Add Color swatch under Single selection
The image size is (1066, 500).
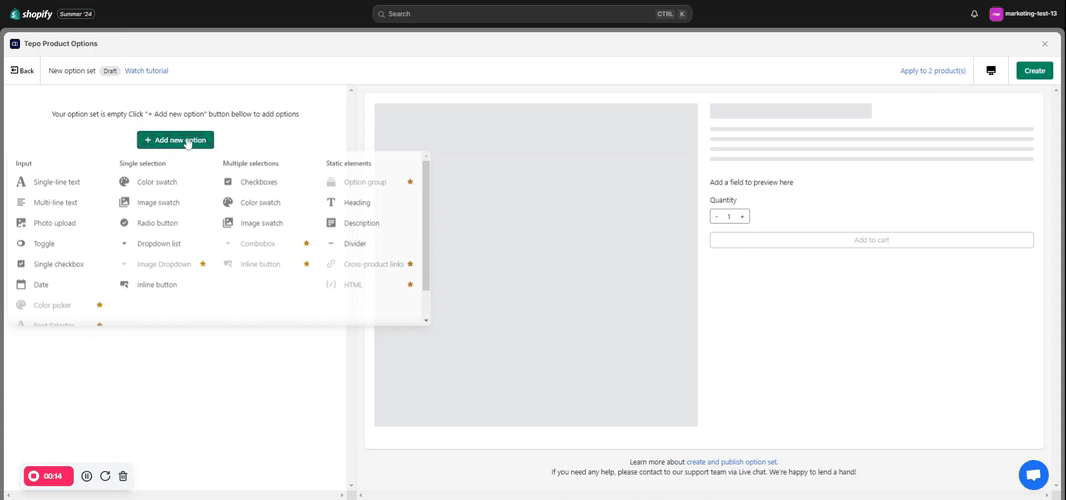point(148,182)
